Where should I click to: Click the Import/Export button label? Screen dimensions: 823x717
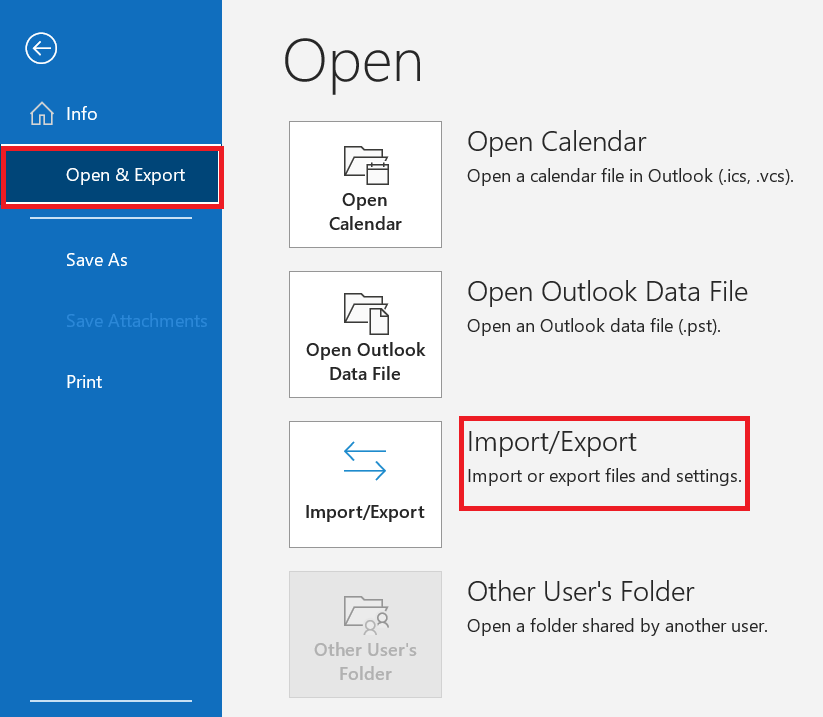pos(365,512)
